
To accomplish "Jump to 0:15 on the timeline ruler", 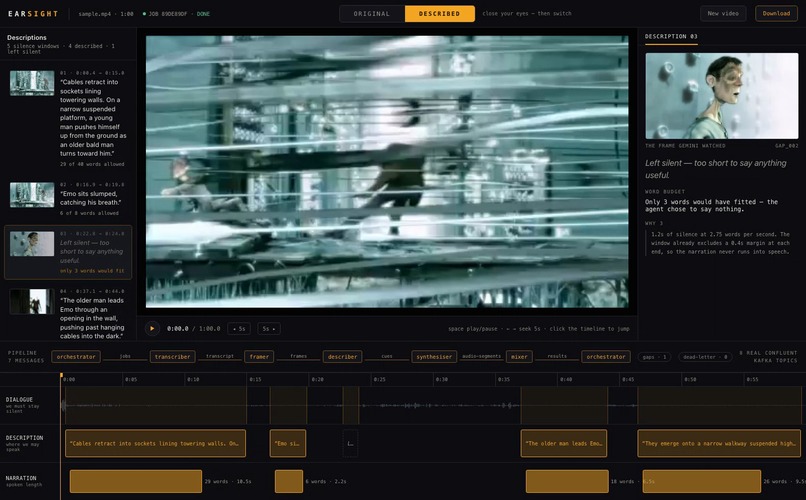I will (255, 379).
